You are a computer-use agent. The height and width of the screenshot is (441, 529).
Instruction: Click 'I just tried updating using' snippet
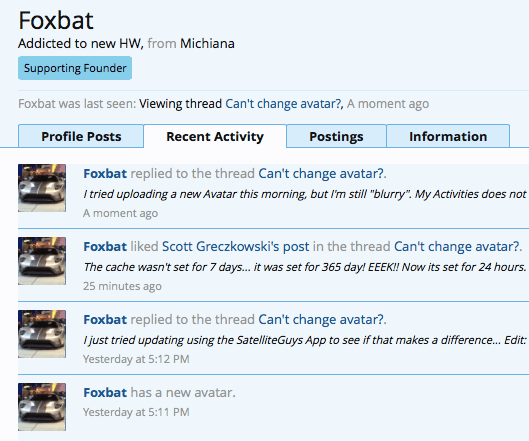(306, 340)
